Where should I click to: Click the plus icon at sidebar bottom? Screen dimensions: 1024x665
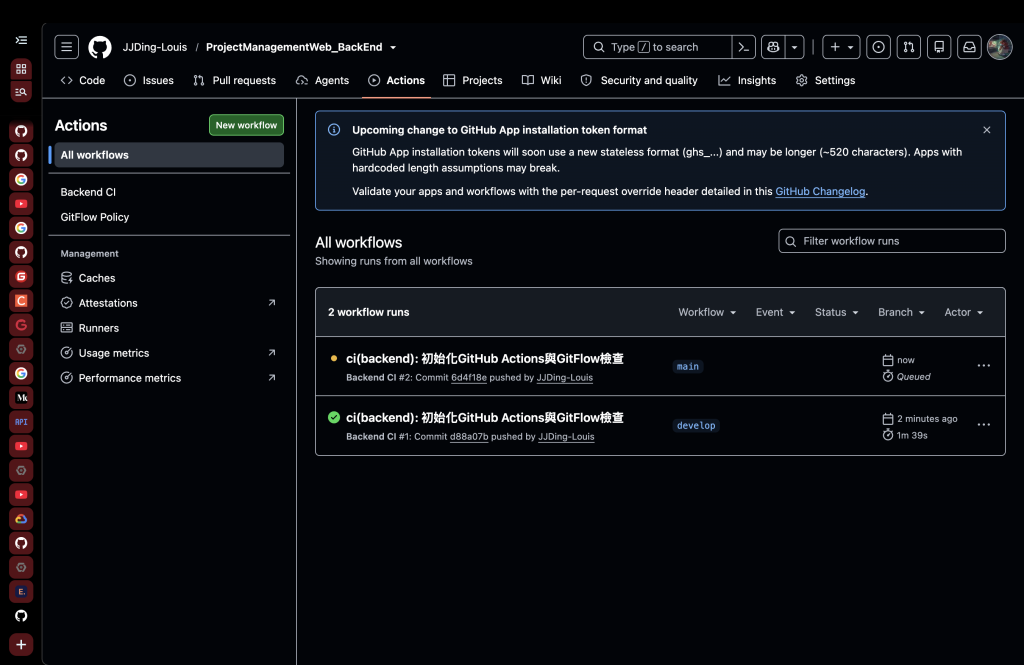click(x=22, y=645)
